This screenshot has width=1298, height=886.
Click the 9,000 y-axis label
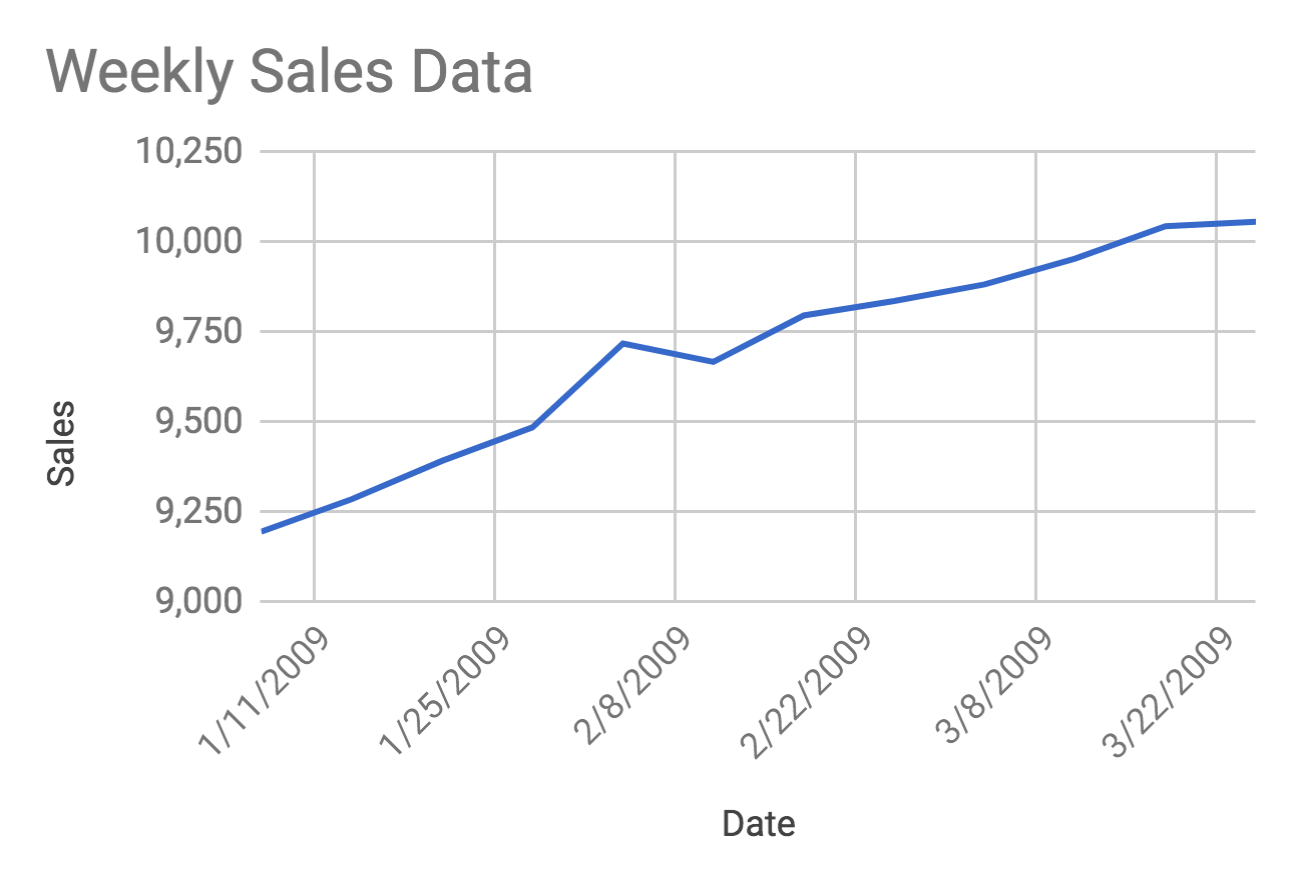(188, 602)
